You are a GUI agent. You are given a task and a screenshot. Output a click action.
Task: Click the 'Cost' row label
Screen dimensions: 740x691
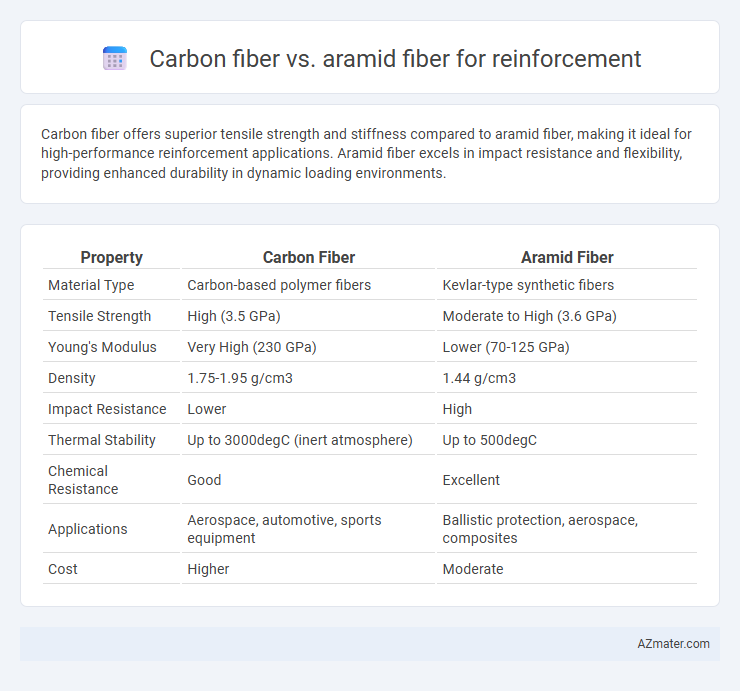(62, 569)
